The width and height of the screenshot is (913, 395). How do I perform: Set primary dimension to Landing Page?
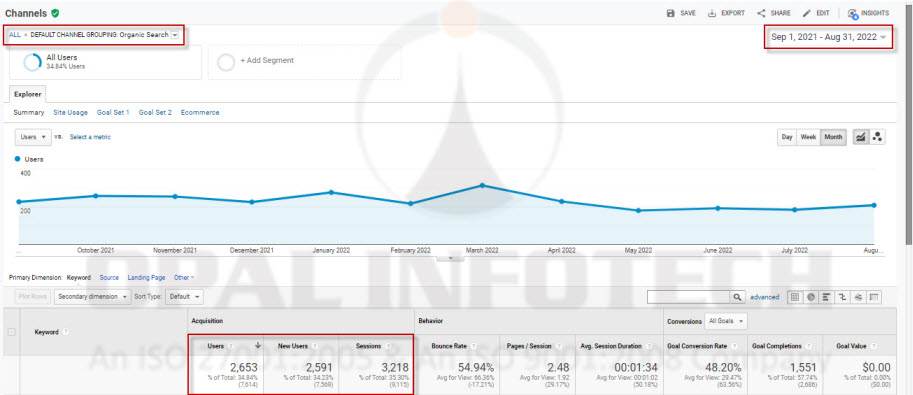click(146, 277)
